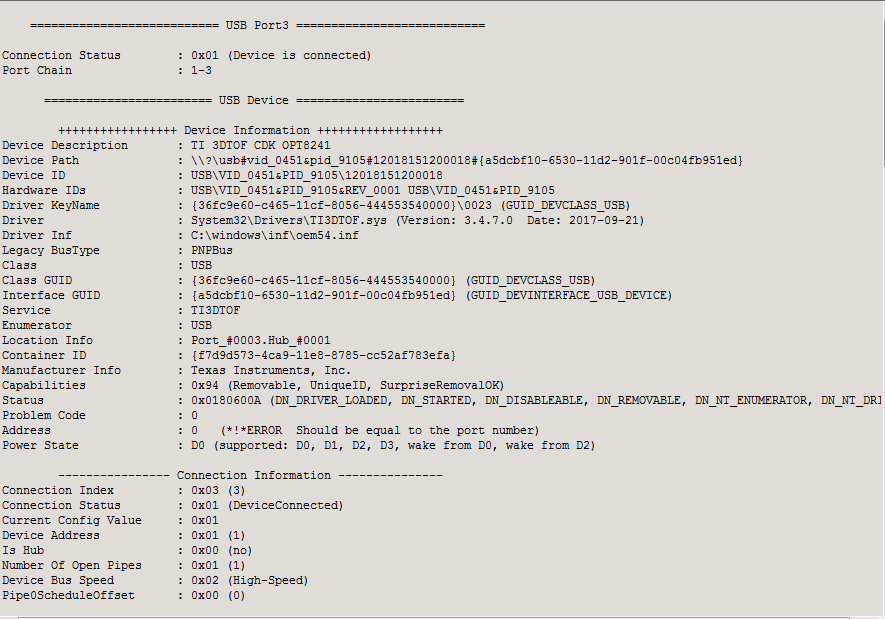This screenshot has height=619, width=885.
Task: Click the TI3DTOF.sys driver version line
Action: click(418, 220)
